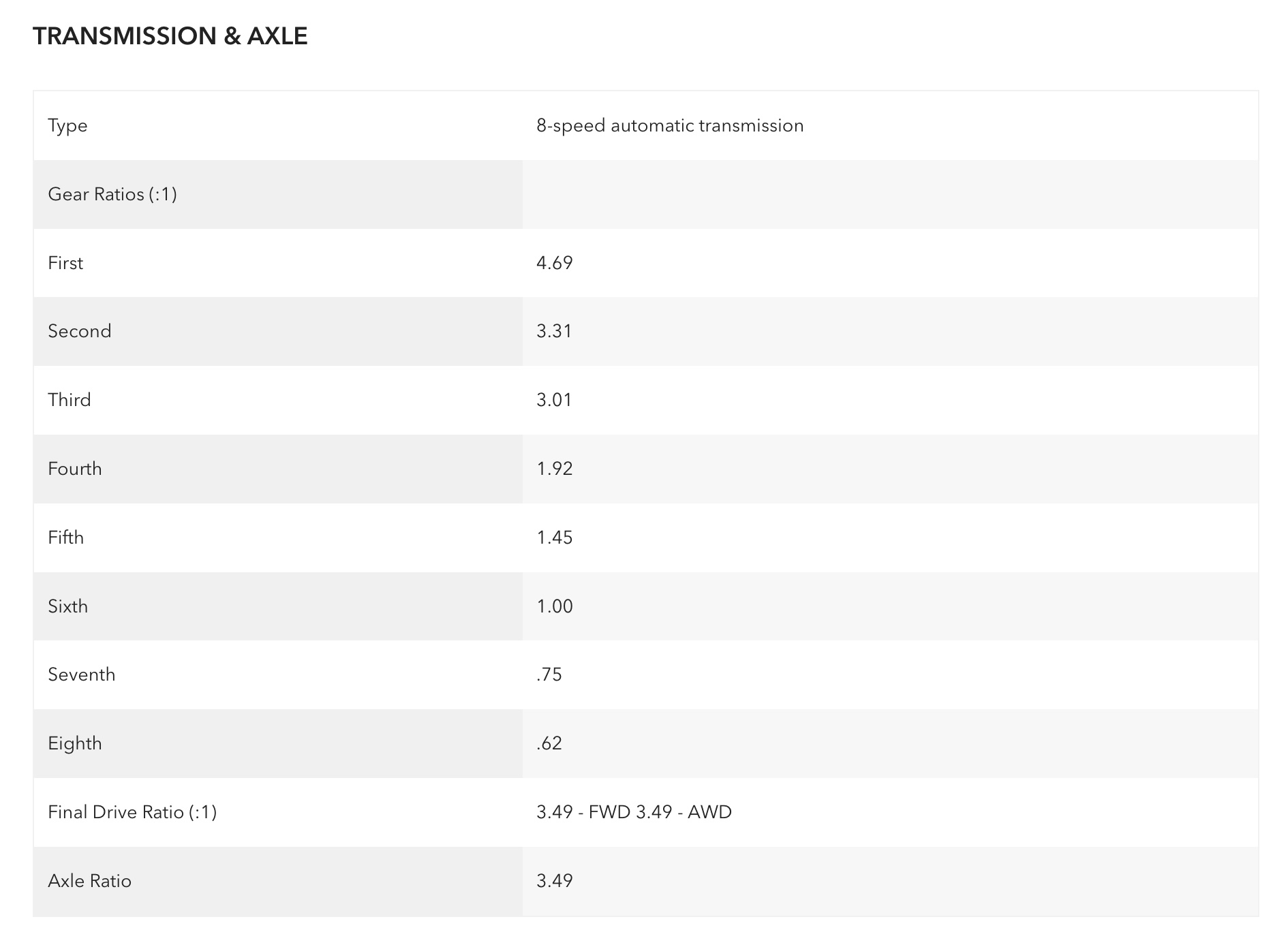The image size is (1288, 947).
Task: Click the Eighth gear label
Action: click(x=75, y=743)
